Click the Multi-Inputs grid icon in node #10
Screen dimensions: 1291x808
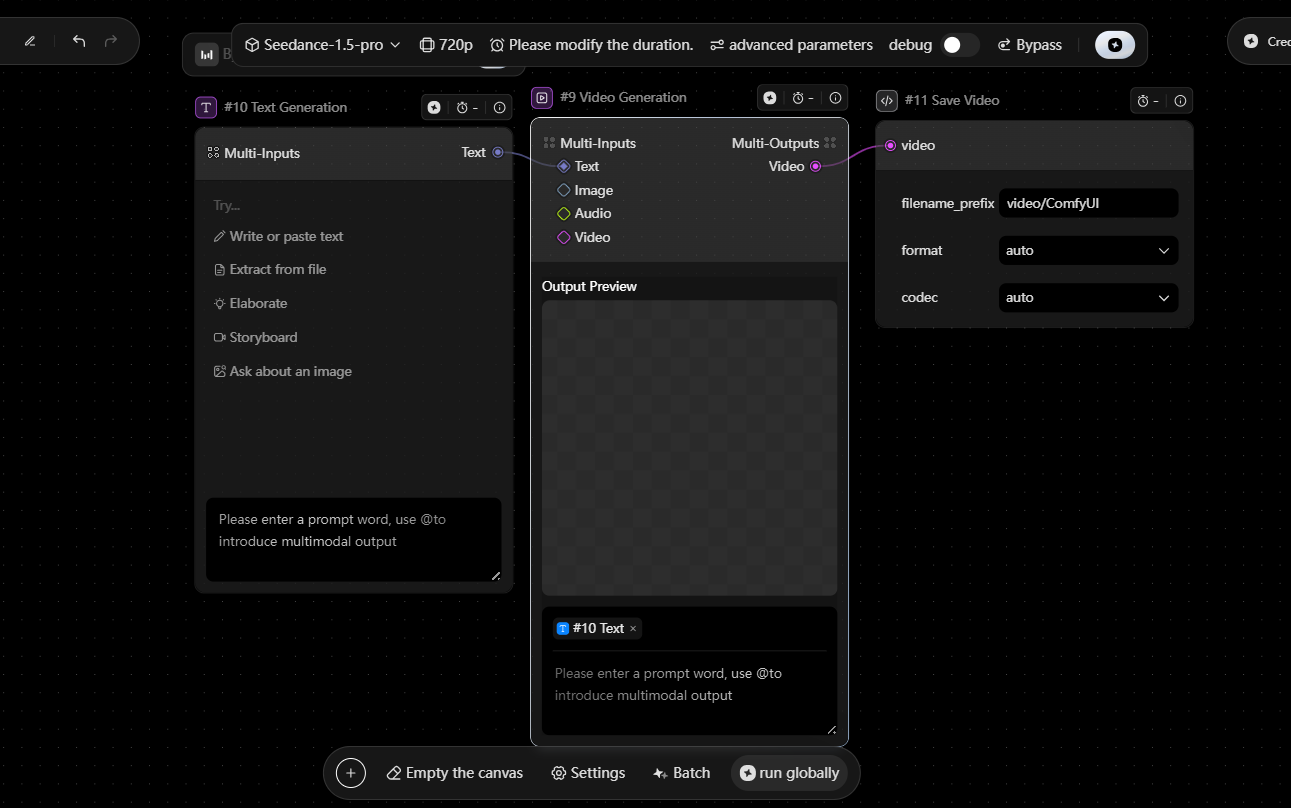click(x=213, y=153)
